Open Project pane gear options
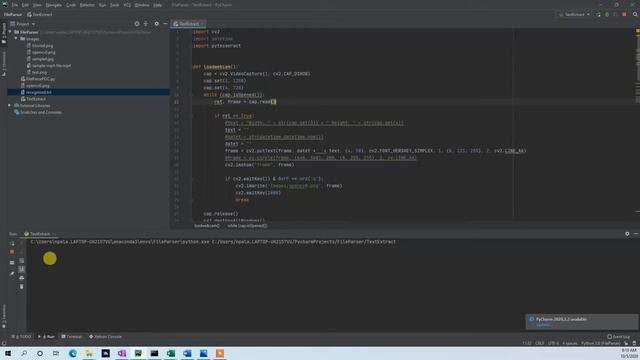The height and width of the screenshot is (360, 640). (x=156, y=24)
